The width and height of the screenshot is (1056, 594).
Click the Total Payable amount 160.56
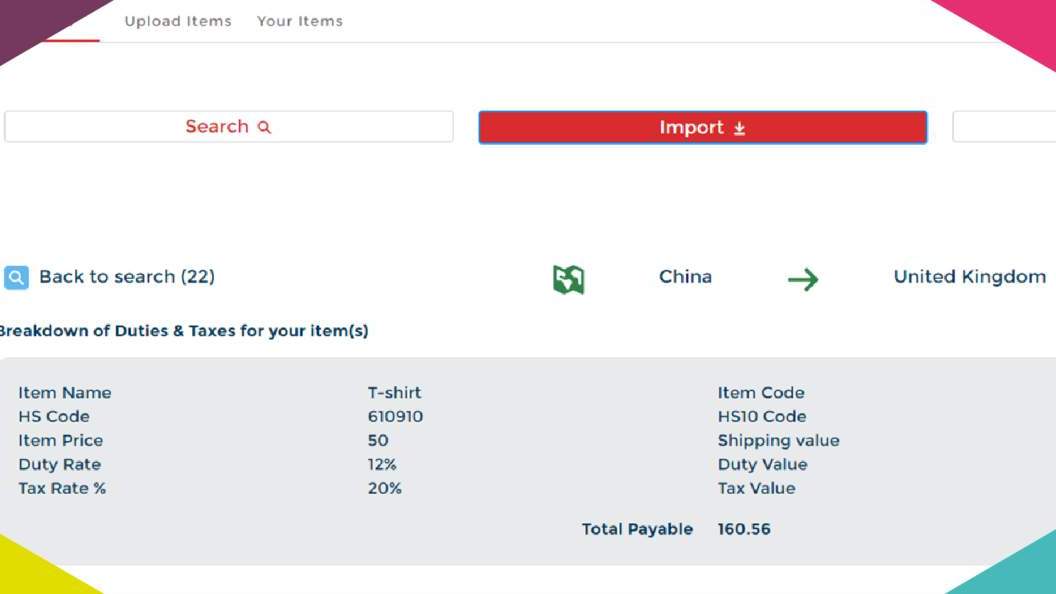pyautogui.click(x=744, y=529)
